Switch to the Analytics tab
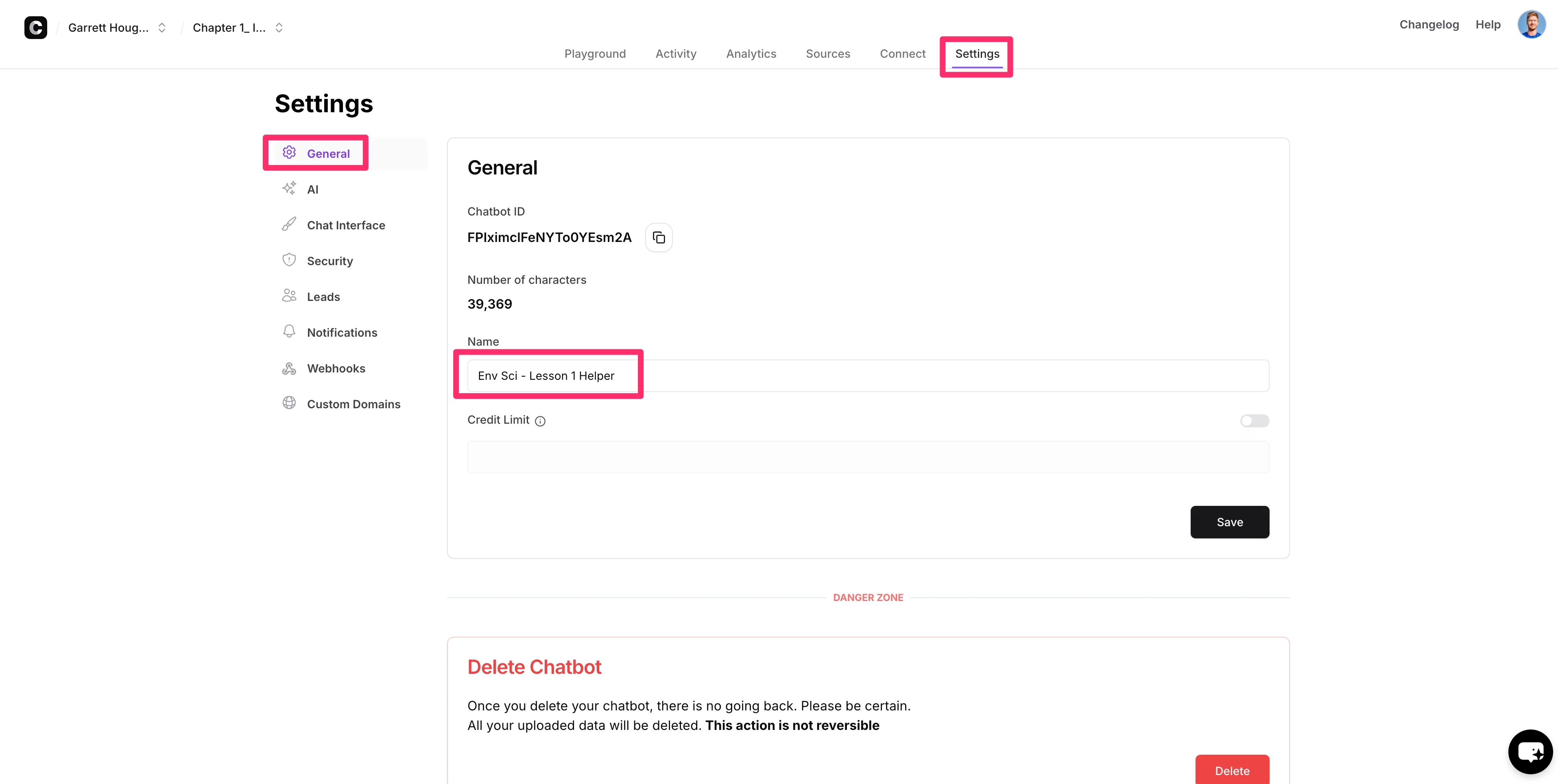 click(x=751, y=54)
